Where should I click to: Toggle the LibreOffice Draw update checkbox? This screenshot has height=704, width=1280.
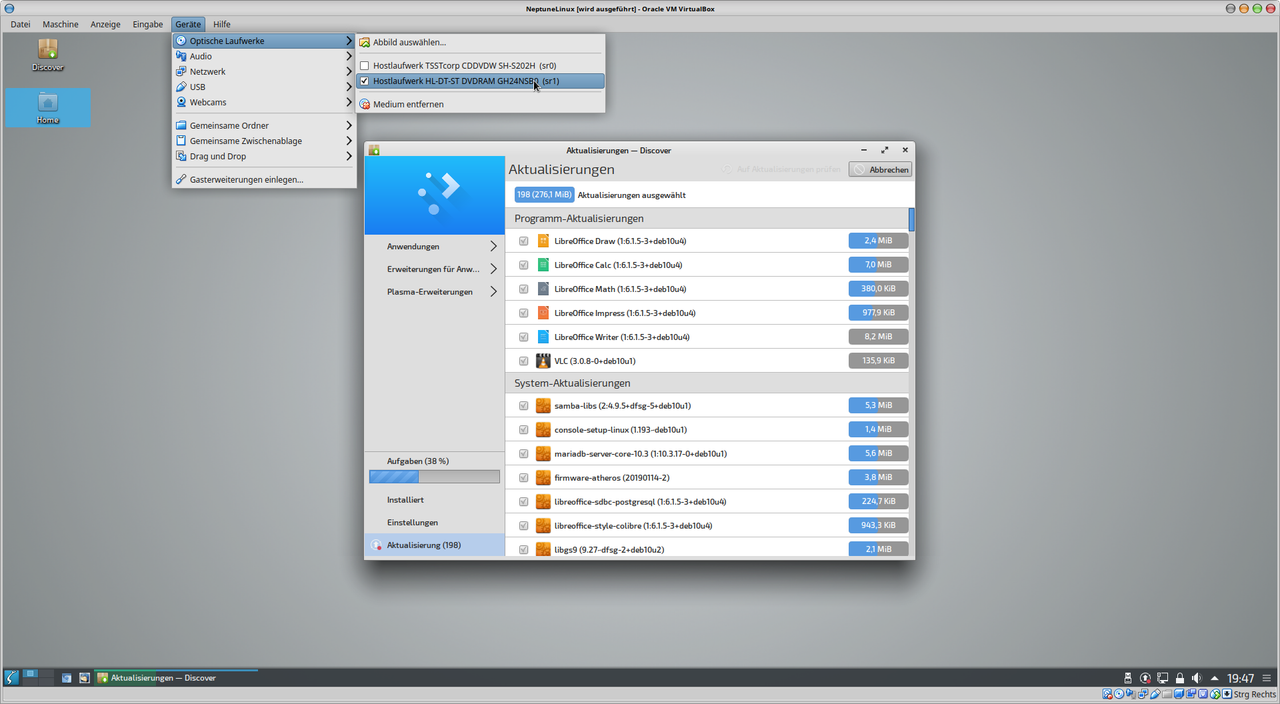[523, 241]
